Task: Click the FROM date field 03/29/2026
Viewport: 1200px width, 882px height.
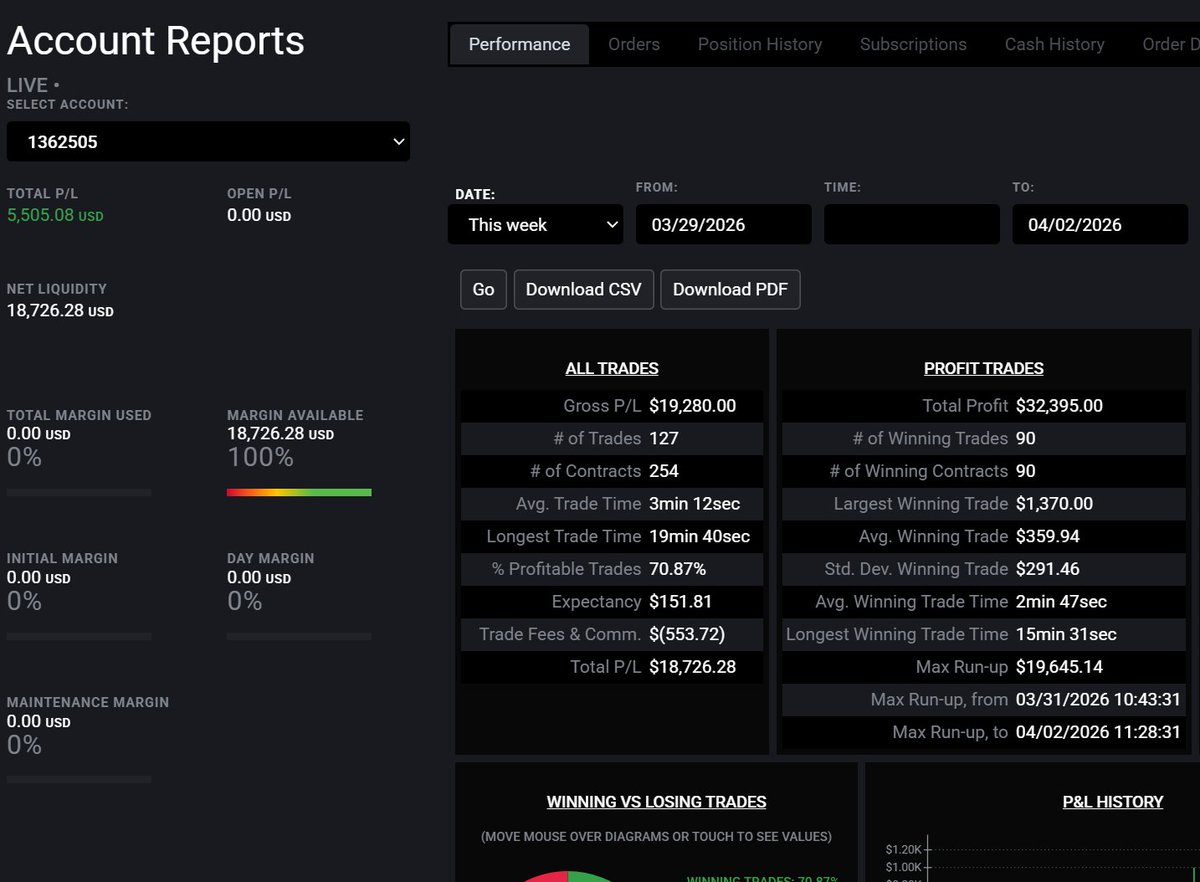Action: (x=723, y=225)
